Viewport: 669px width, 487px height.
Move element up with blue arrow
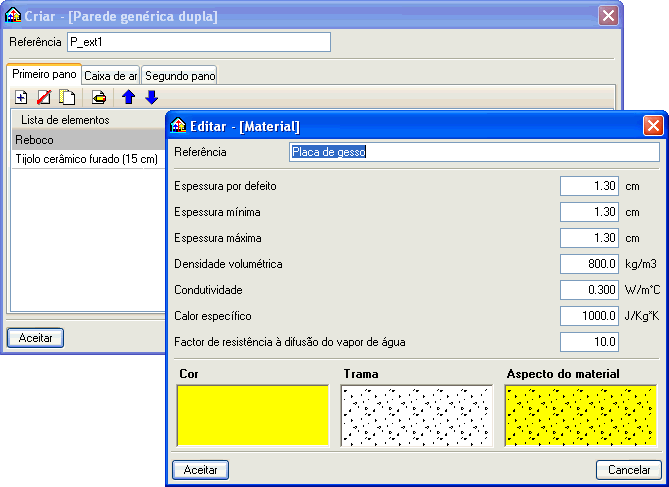pyautogui.click(x=128, y=97)
